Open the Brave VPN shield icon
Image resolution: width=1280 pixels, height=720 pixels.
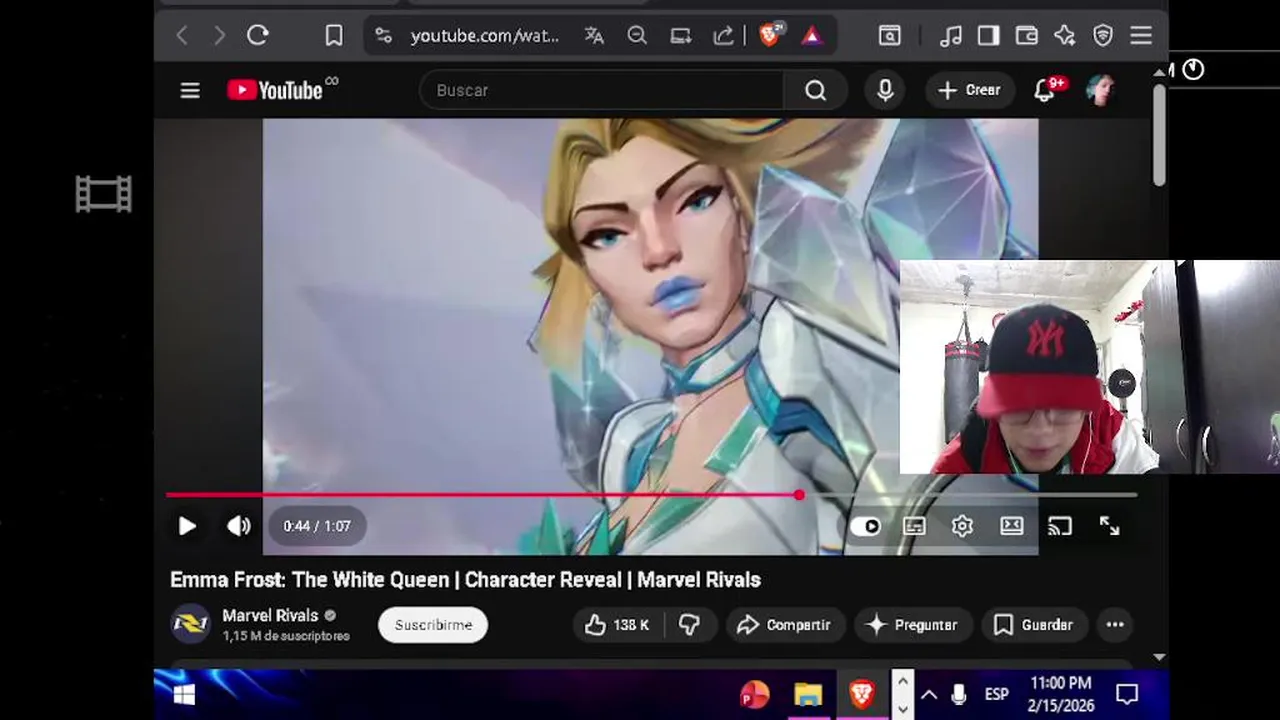tap(1103, 36)
